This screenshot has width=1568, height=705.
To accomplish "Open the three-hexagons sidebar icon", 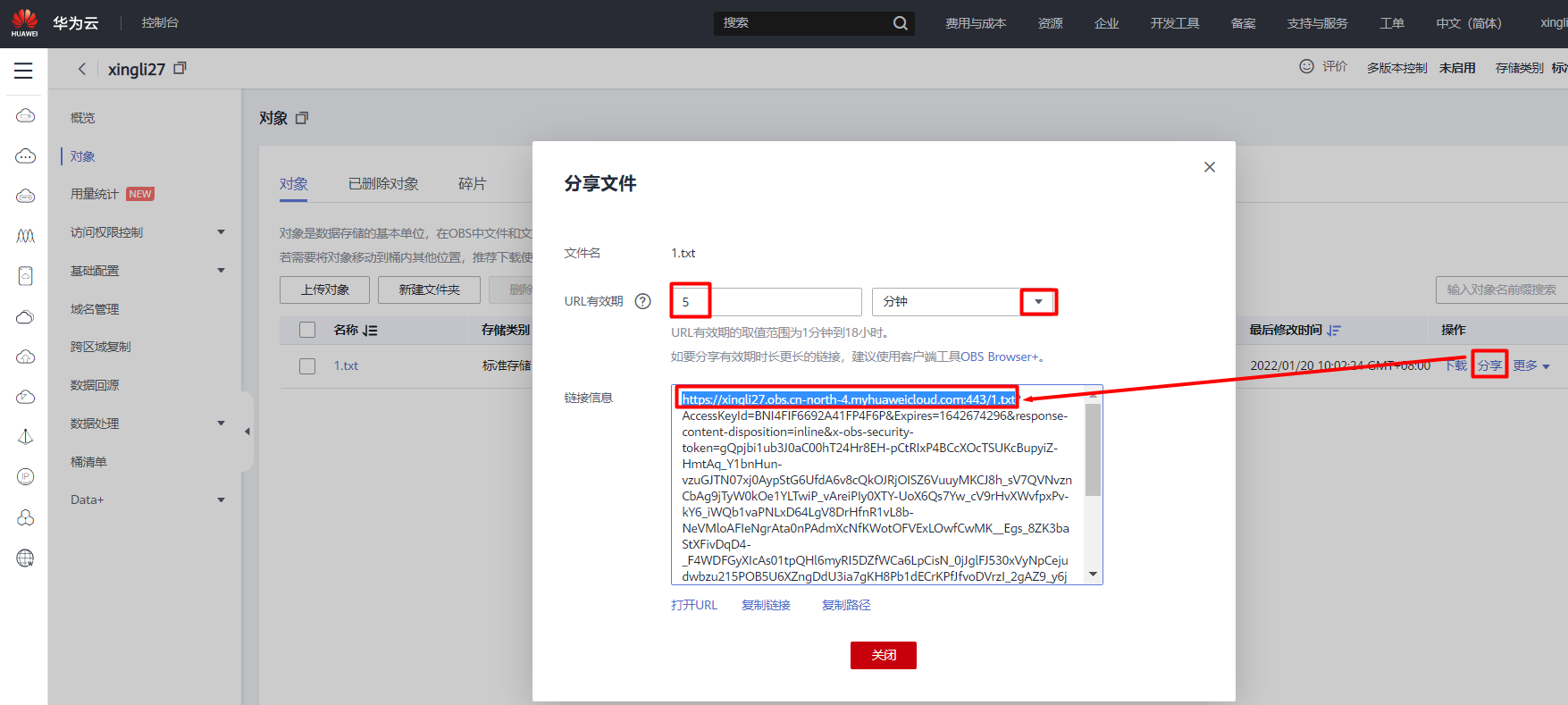I will point(26,517).
